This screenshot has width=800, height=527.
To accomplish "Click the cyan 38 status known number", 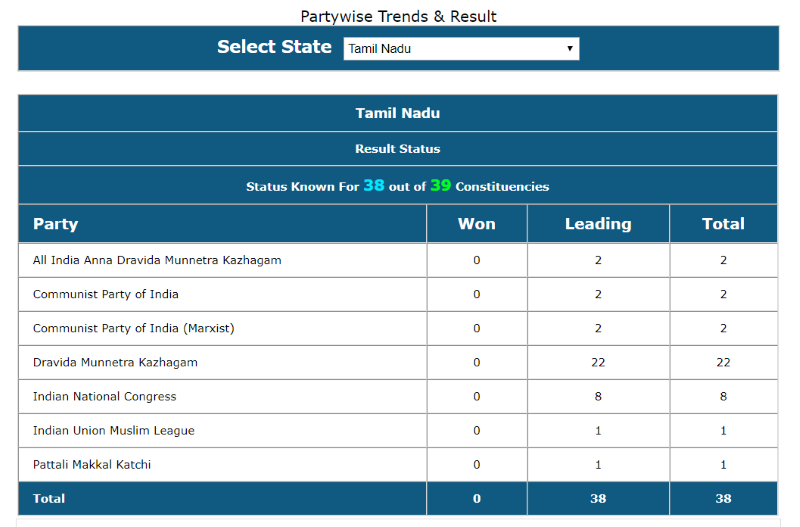I will (374, 186).
